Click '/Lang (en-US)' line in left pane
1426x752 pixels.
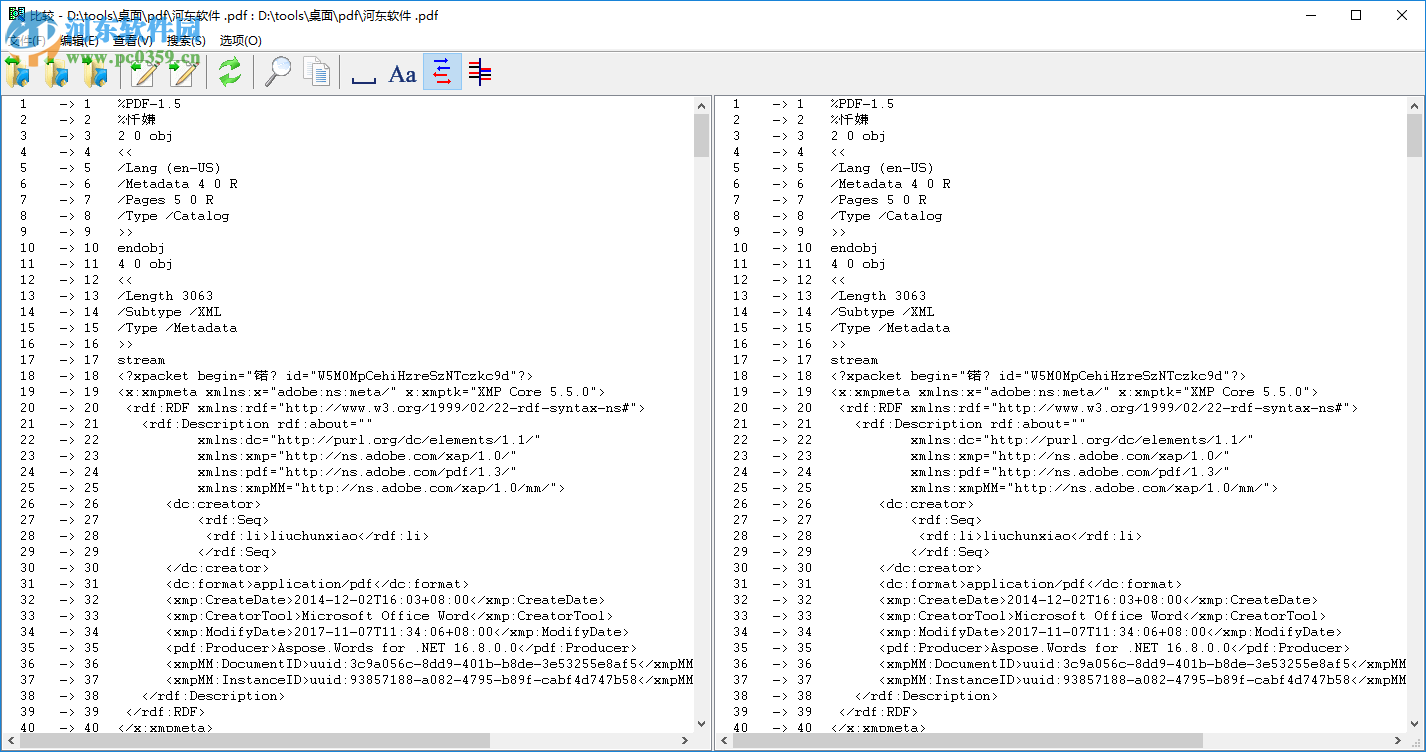coord(169,168)
